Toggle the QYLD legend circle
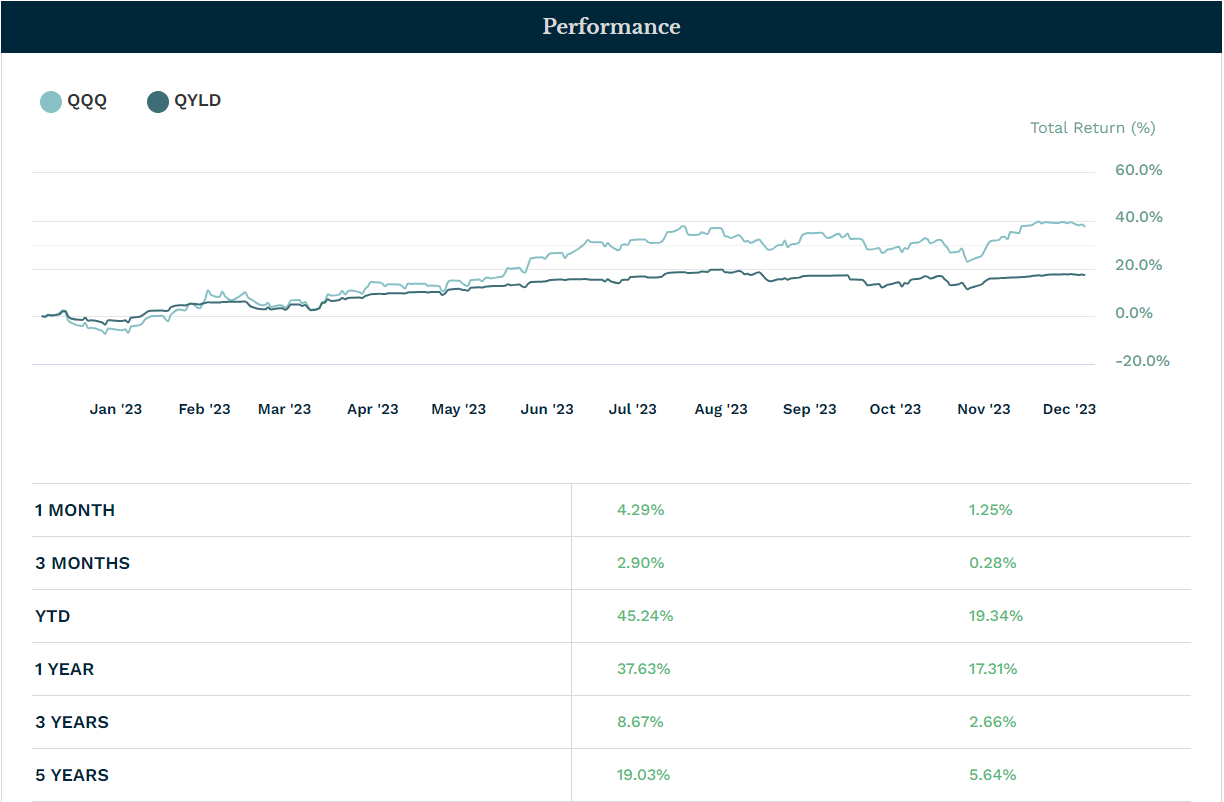Screen dimensions: 1224x802 point(158,101)
